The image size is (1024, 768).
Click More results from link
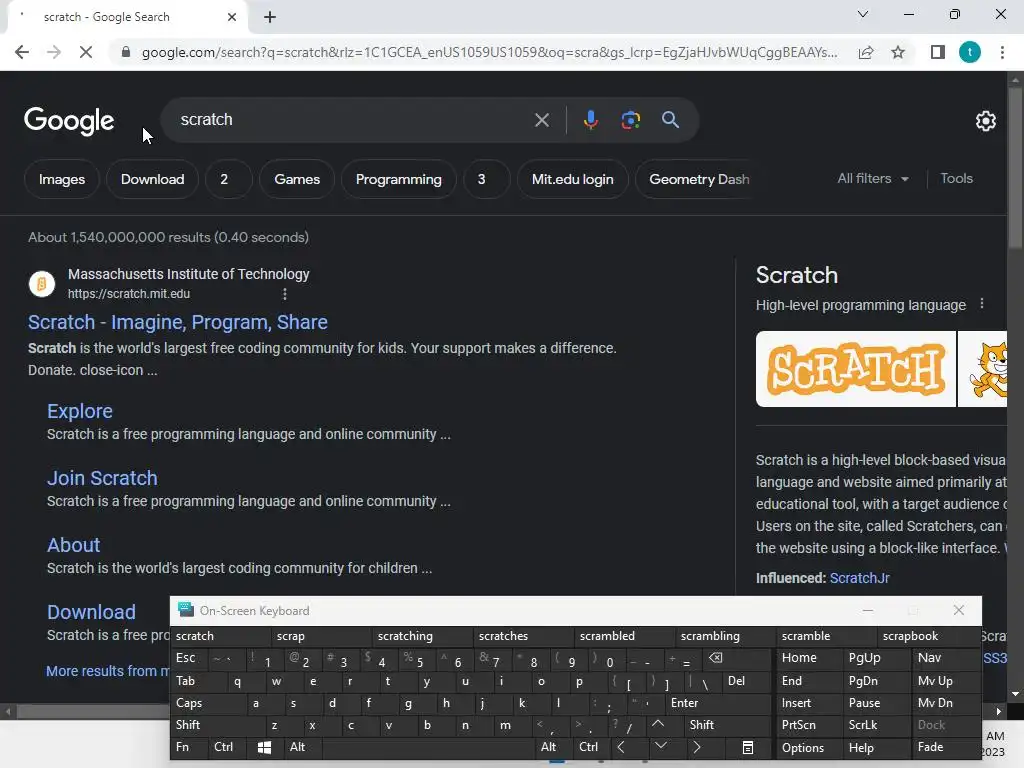tap(108, 671)
